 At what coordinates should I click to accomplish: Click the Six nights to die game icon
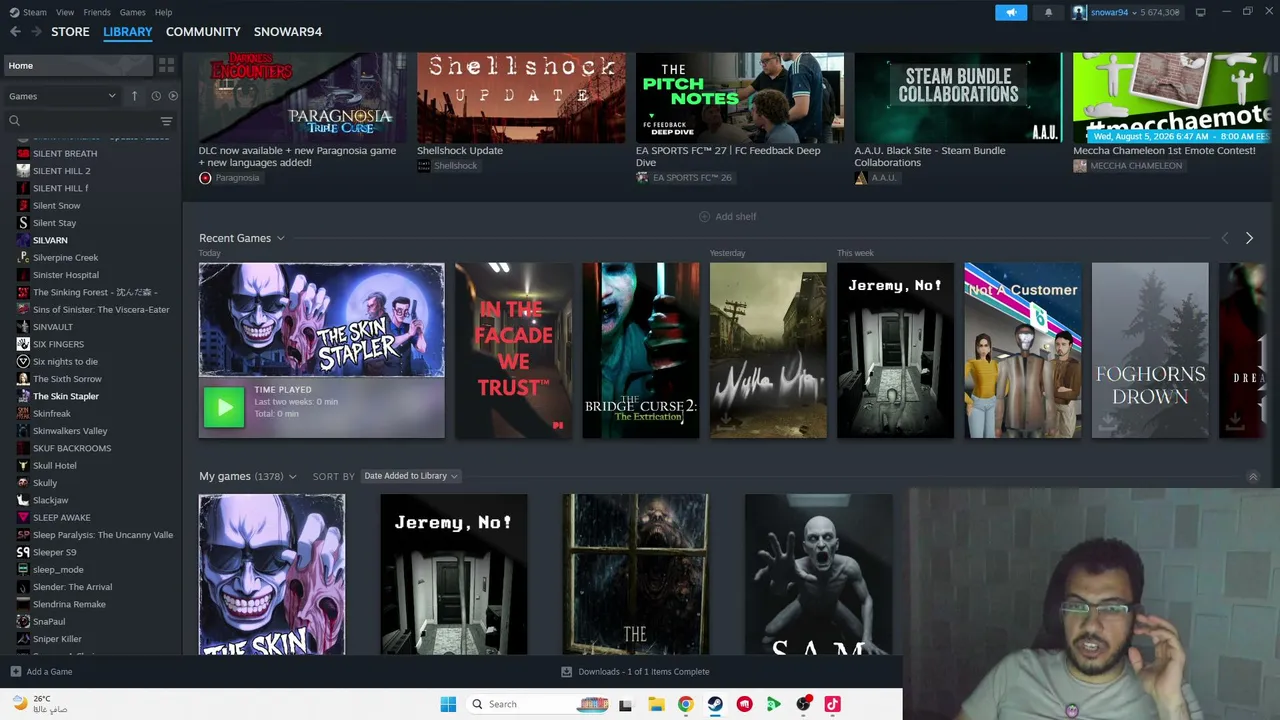click(x=23, y=362)
